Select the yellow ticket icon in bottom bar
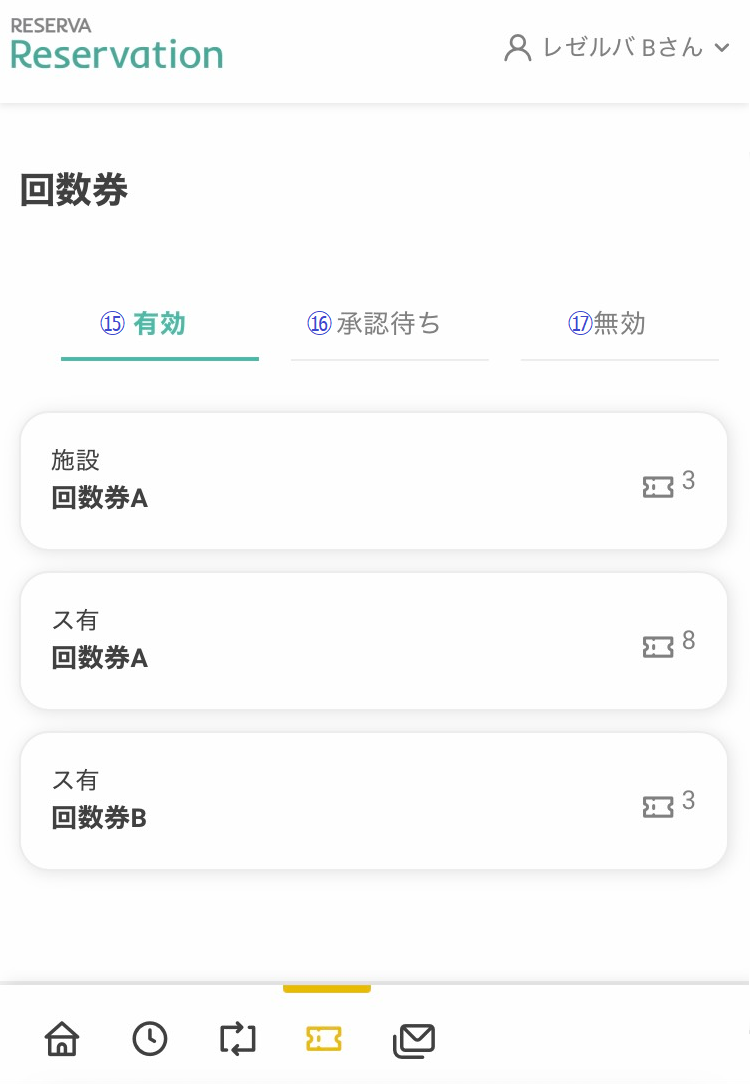The image size is (750, 1084). click(324, 1038)
